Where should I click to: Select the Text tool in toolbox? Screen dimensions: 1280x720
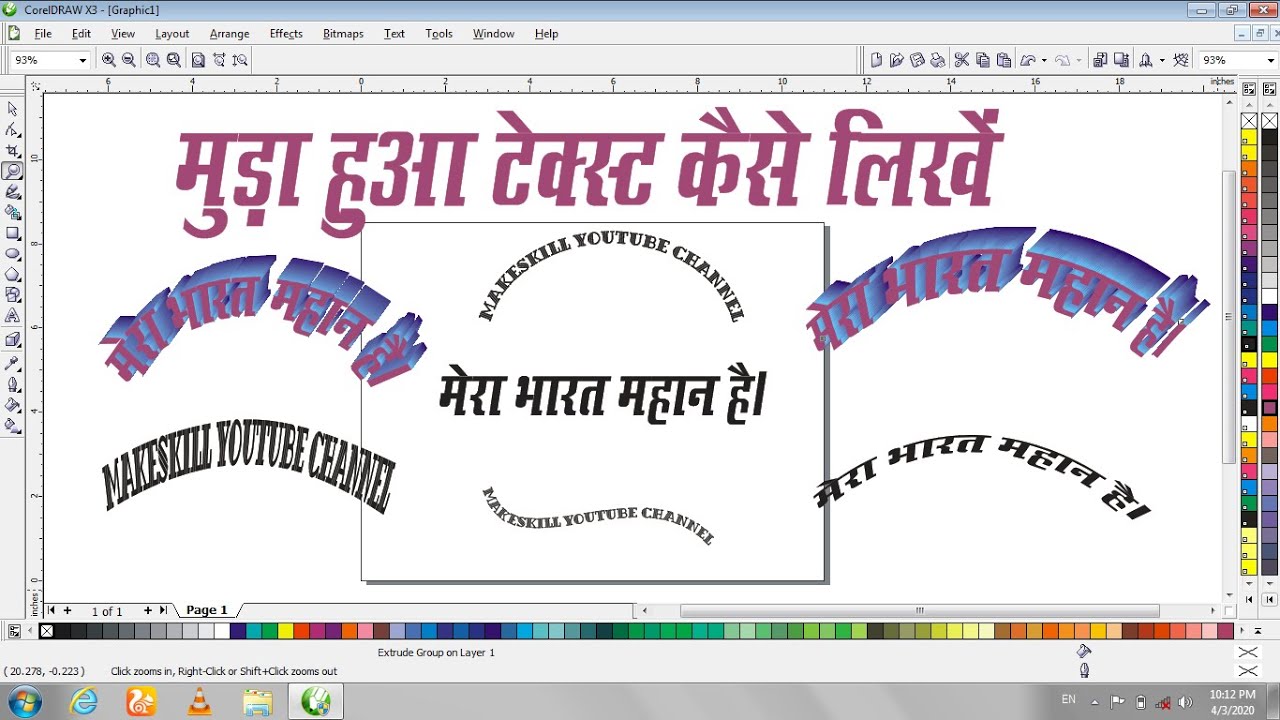click(x=12, y=316)
